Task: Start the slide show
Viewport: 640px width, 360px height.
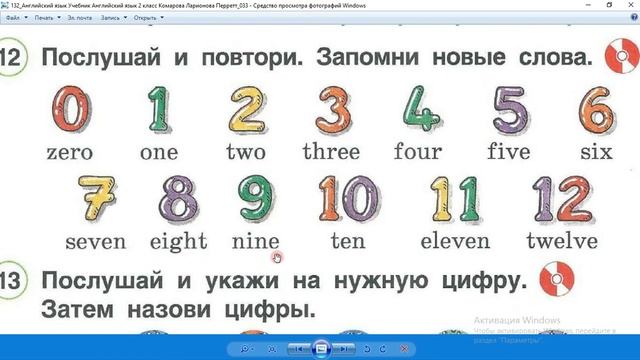Action: [x=321, y=349]
